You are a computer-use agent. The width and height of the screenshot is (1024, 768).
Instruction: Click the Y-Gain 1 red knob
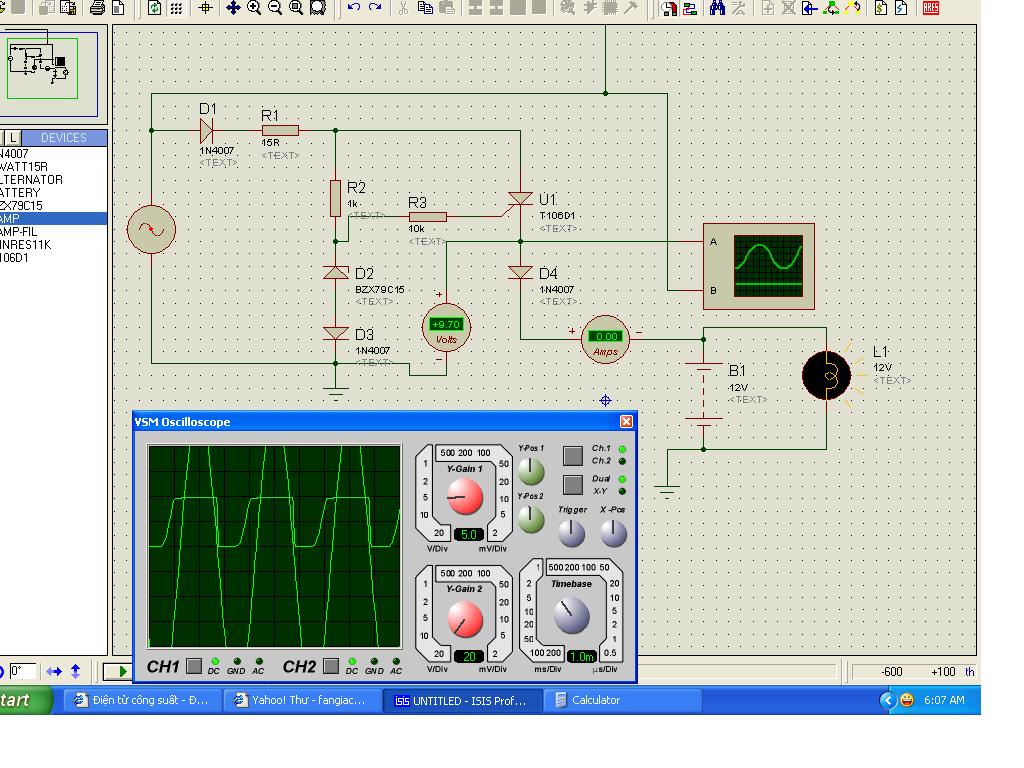pos(465,496)
